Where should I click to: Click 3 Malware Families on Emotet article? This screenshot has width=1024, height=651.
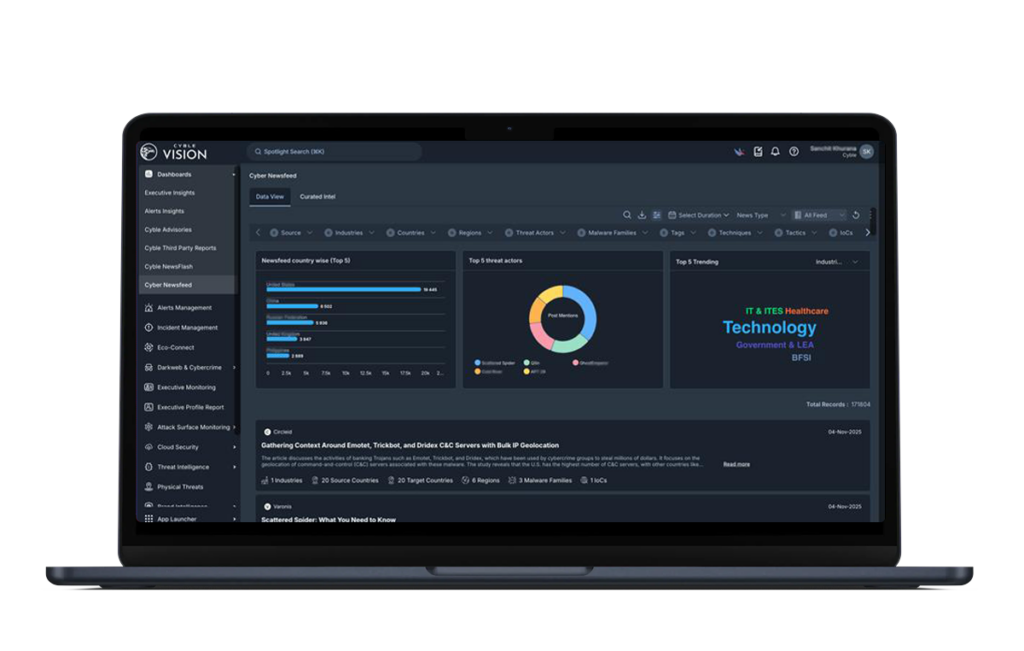point(540,481)
